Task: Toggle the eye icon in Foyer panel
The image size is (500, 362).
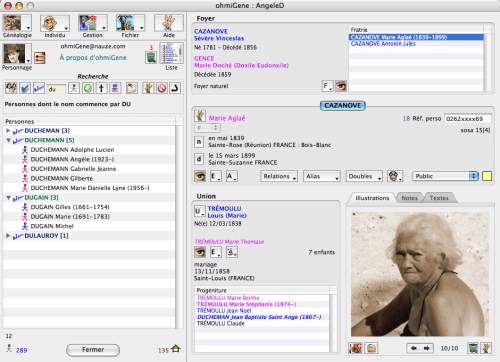Action: (x=341, y=86)
